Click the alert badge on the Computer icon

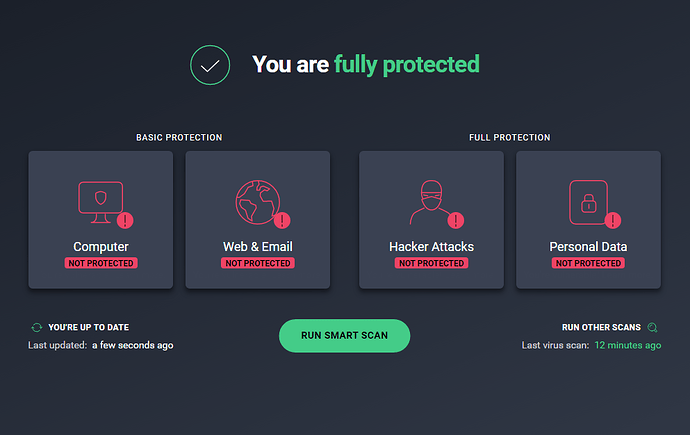point(125,220)
